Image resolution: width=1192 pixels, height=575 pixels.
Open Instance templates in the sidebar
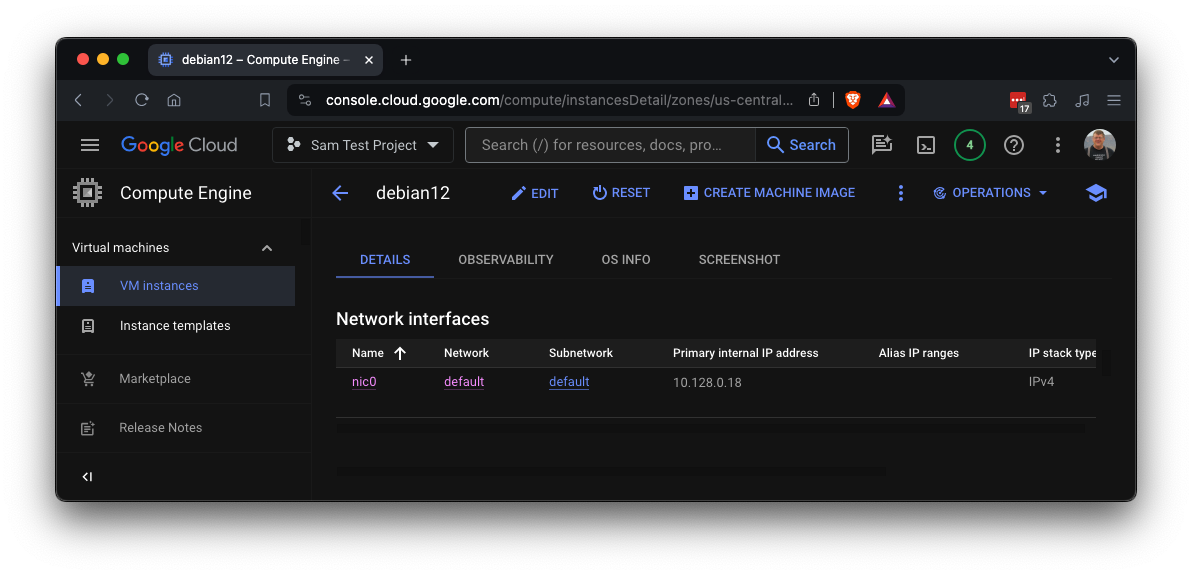click(x=175, y=326)
